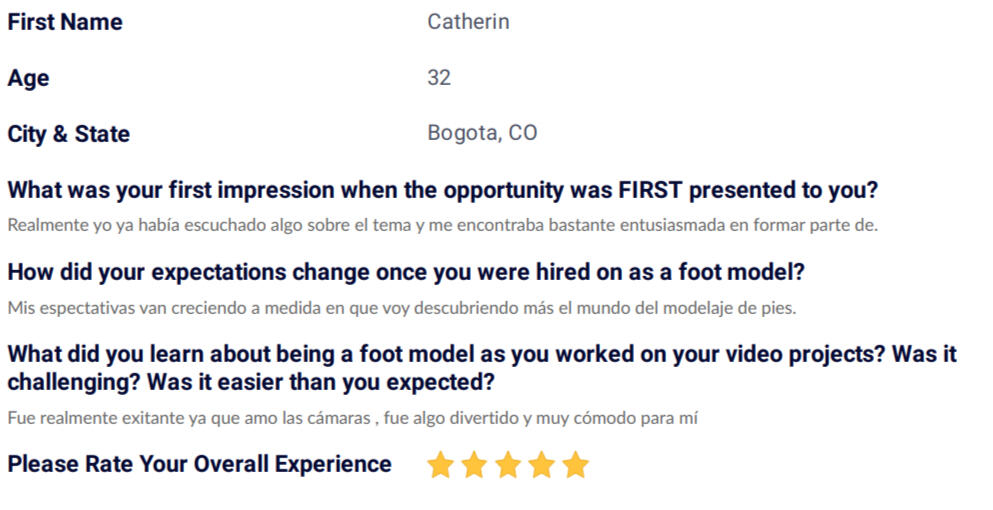
Task: Select the Age value 32
Action: 439,77
